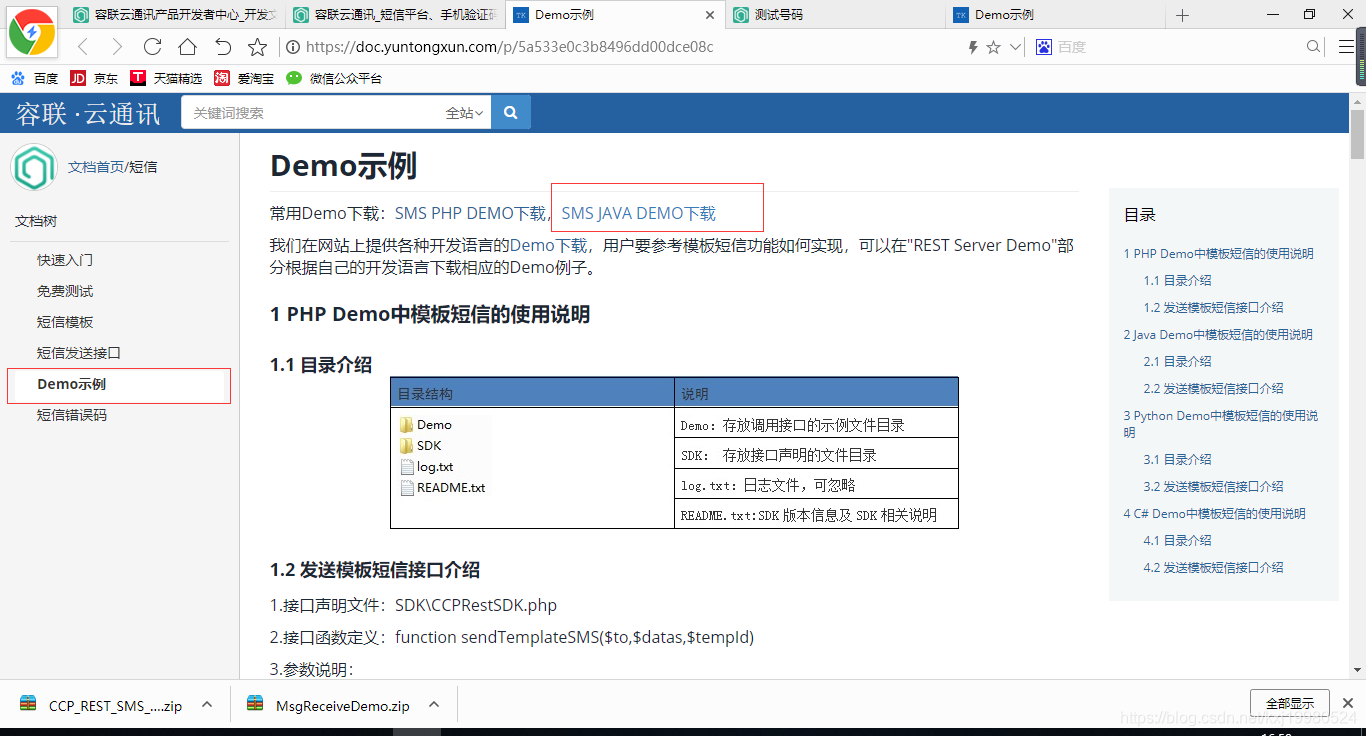The height and width of the screenshot is (736, 1366).
Task: Click the blue search button on the site
Action: point(511,113)
